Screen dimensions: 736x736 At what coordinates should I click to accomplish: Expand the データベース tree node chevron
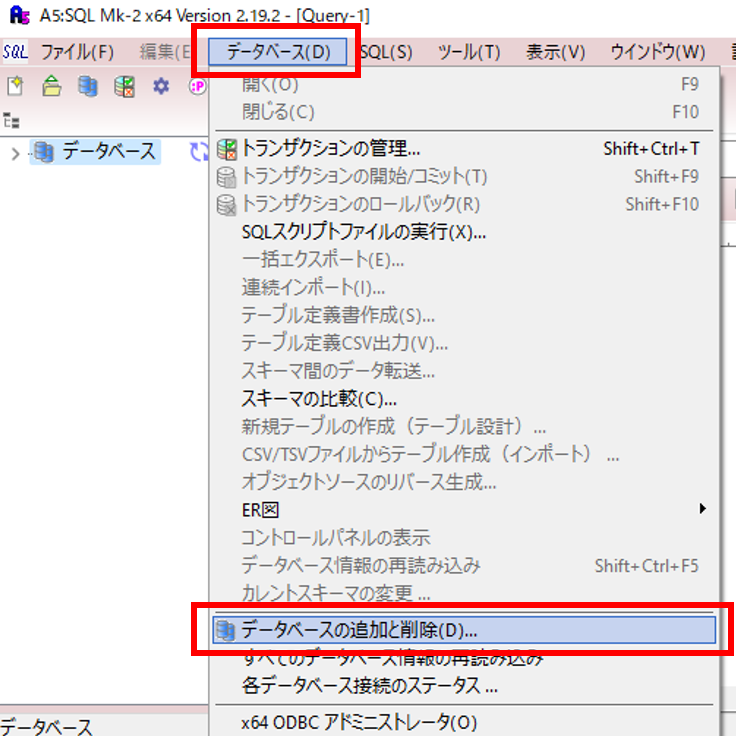pos(15,153)
